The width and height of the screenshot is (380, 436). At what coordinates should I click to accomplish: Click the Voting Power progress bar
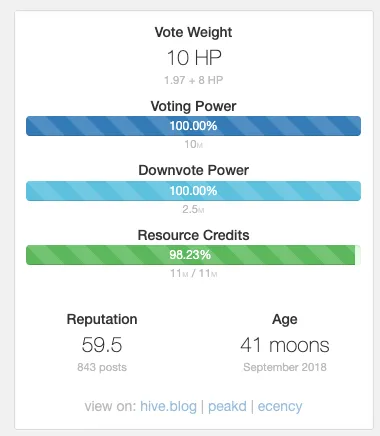tap(193, 126)
